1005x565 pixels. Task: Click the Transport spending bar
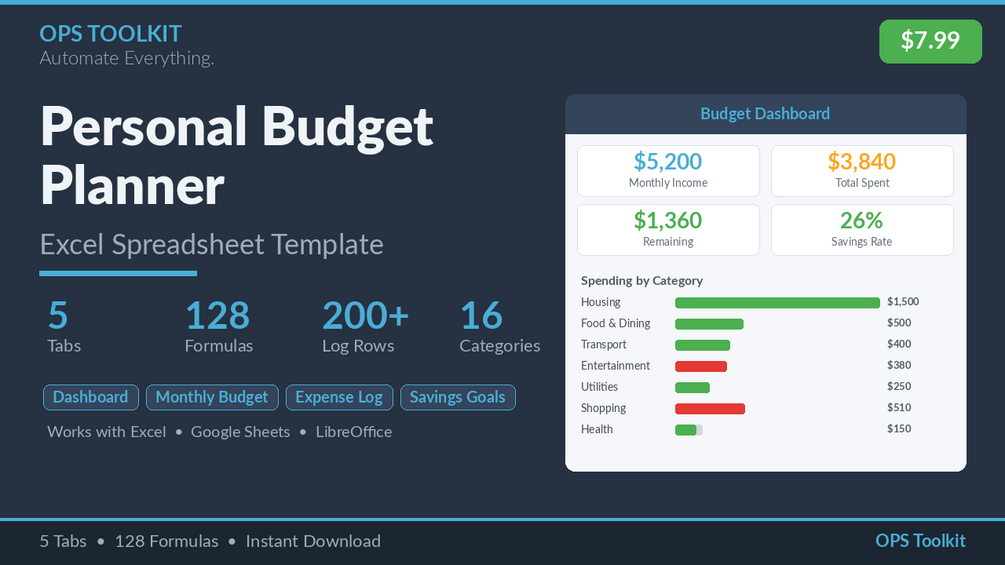[x=702, y=345]
